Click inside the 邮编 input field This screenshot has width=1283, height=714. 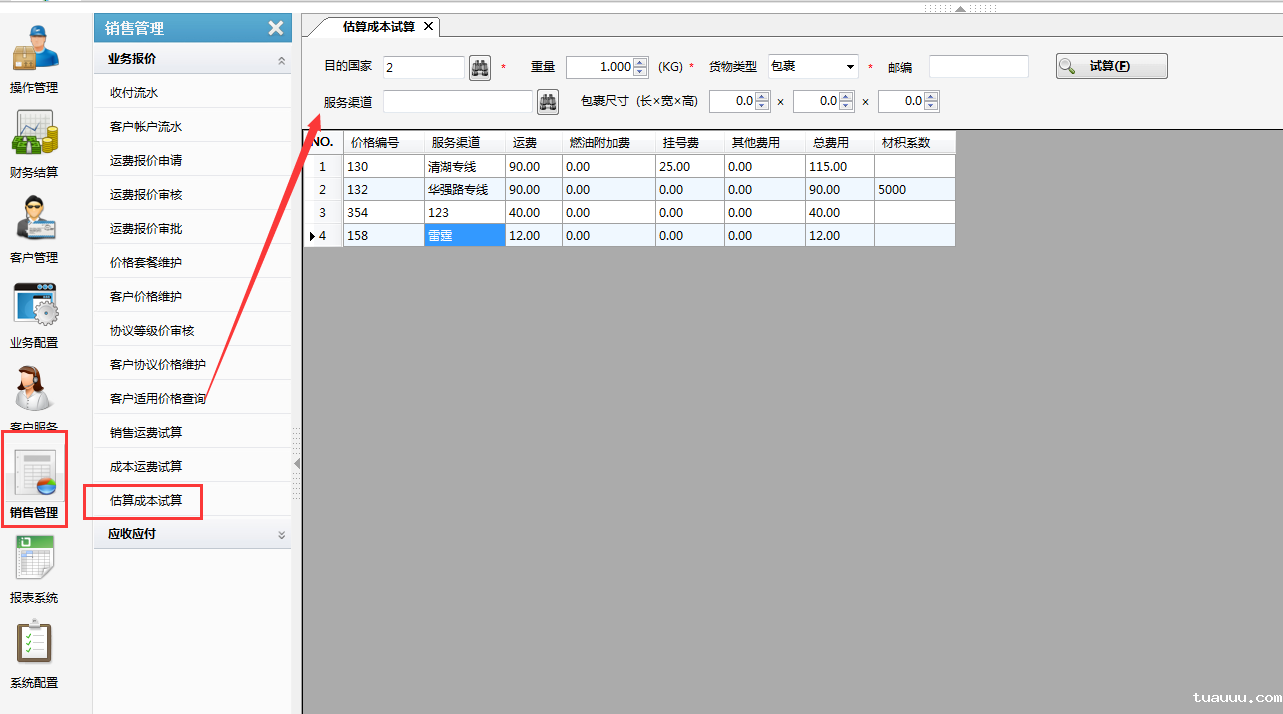(x=977, y=66)
